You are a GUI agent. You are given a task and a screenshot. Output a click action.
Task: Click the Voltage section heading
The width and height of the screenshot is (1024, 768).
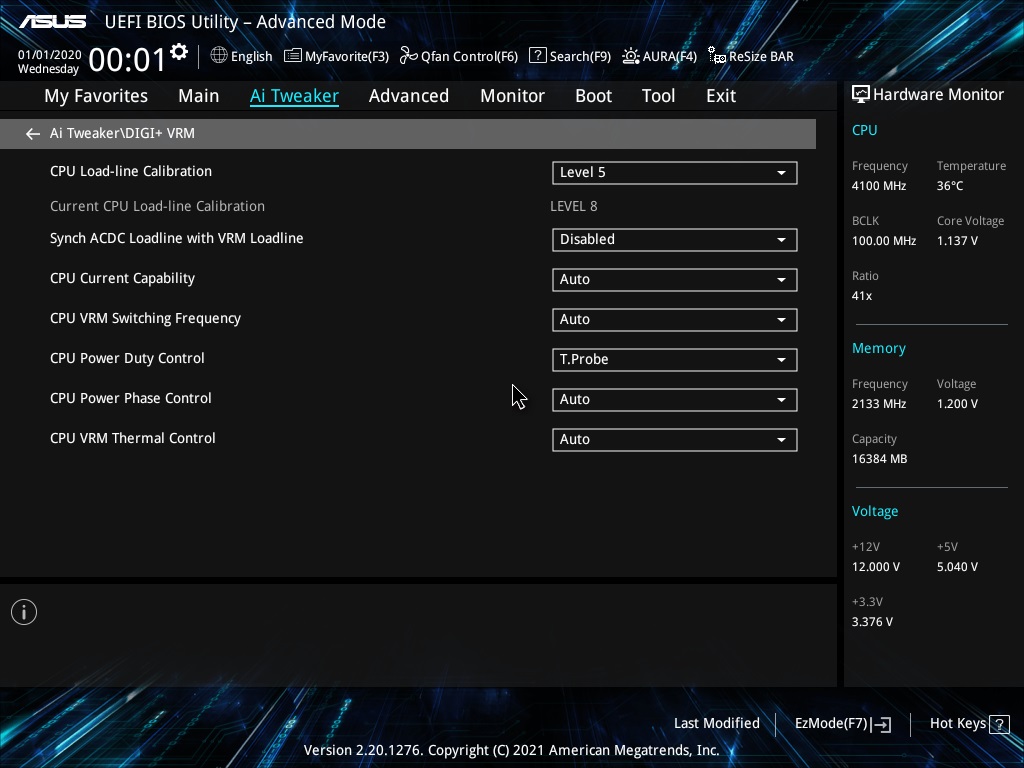[874, 511]
